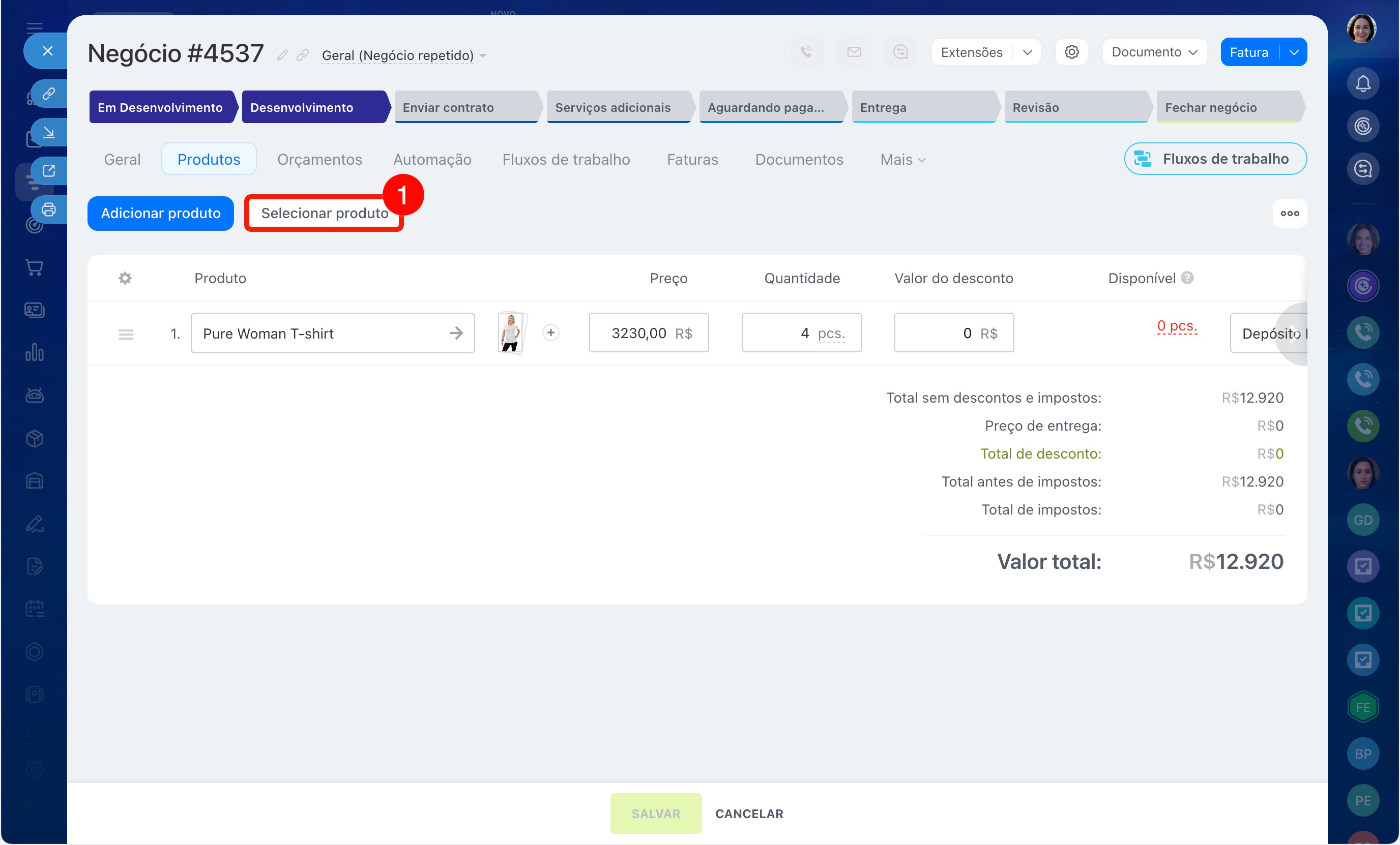
Task: Click the Adicionar produto button
Action: coord(161,214)
